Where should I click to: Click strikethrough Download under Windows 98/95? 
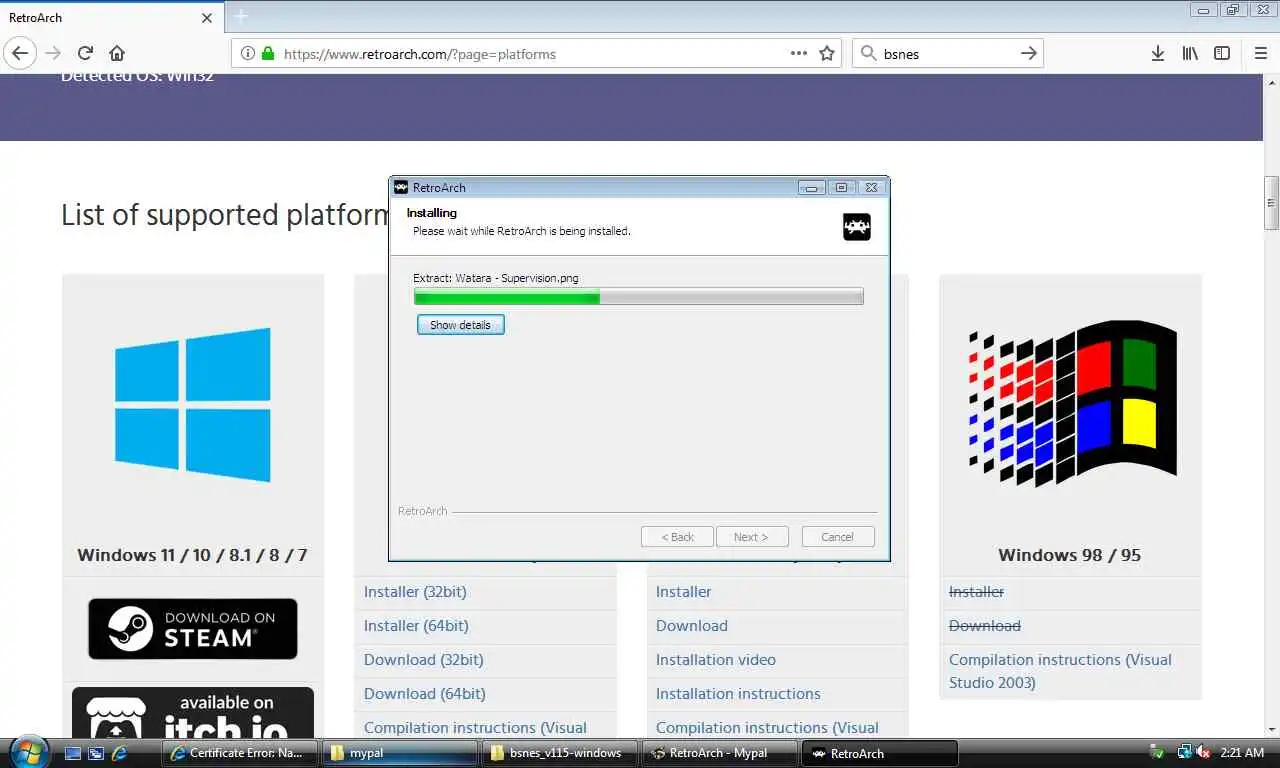(x=985, y=626)
